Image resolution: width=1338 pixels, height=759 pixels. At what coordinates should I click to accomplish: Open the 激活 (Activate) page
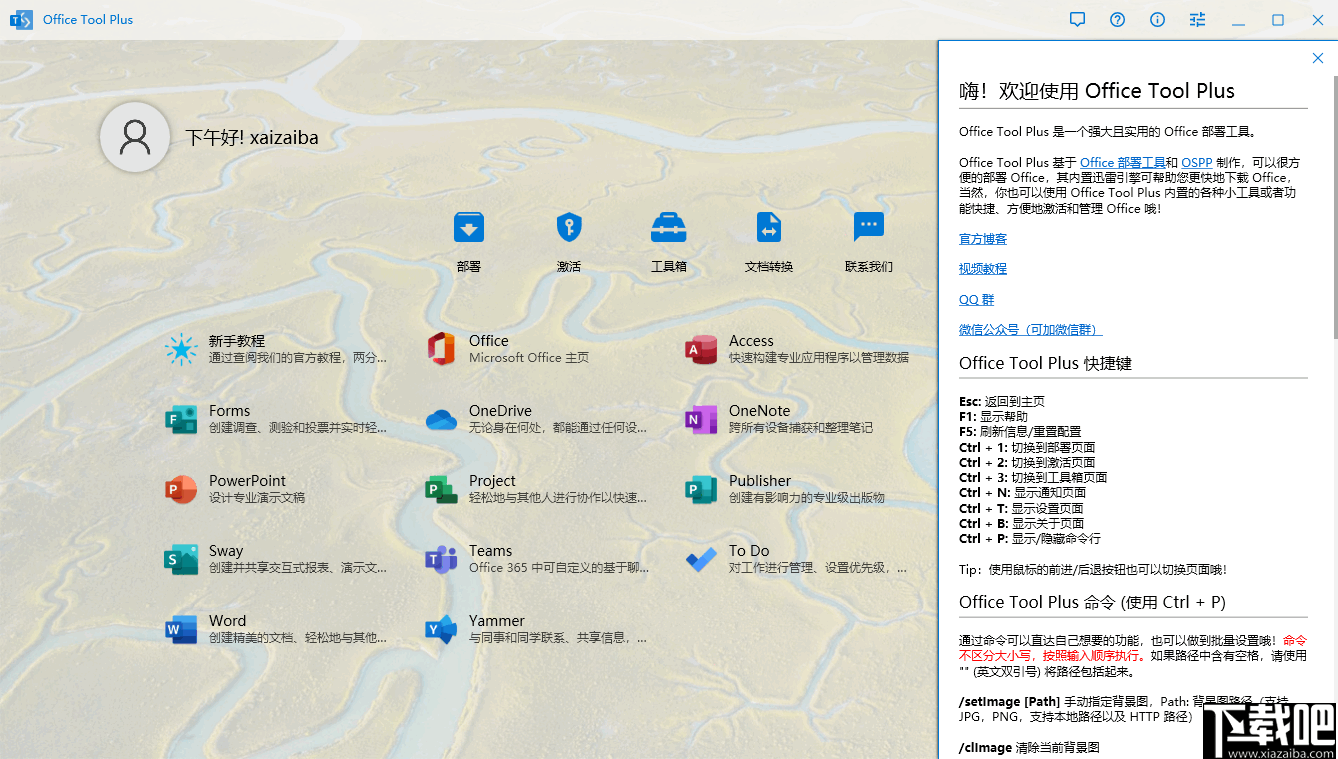[x=568, y=240]
